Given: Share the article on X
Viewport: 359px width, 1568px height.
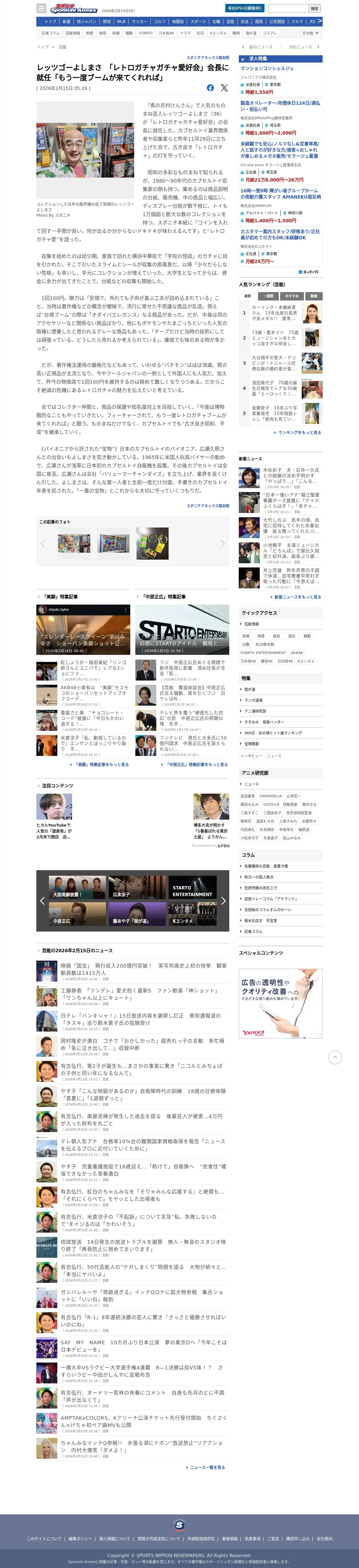Looking at the screenshot, I should click(224, 88).
